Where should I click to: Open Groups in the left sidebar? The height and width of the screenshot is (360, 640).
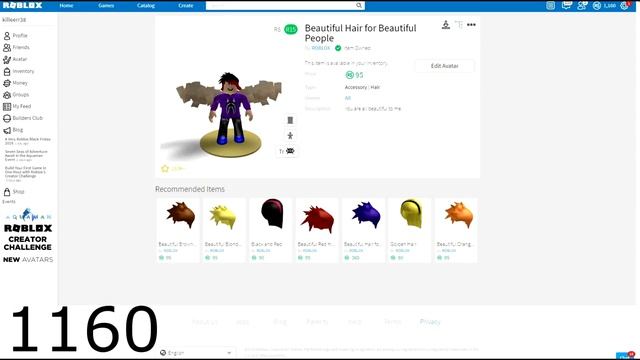(16, 95)
